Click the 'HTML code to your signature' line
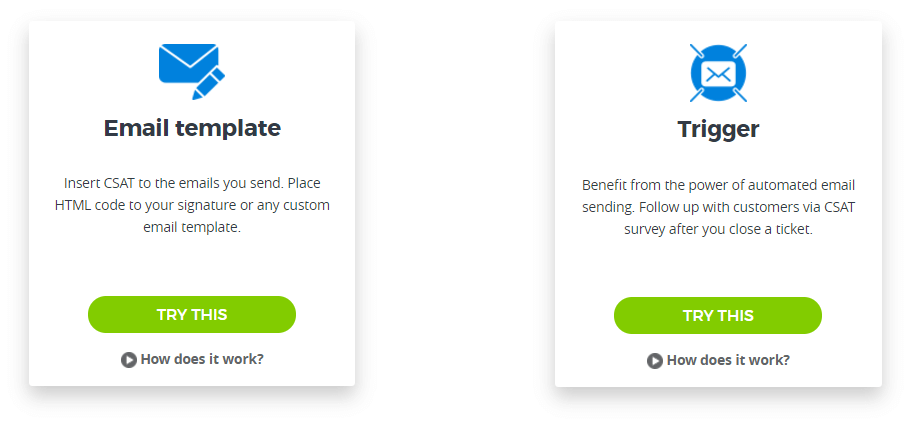The image size is (920, 435). [x=192, y=205]
